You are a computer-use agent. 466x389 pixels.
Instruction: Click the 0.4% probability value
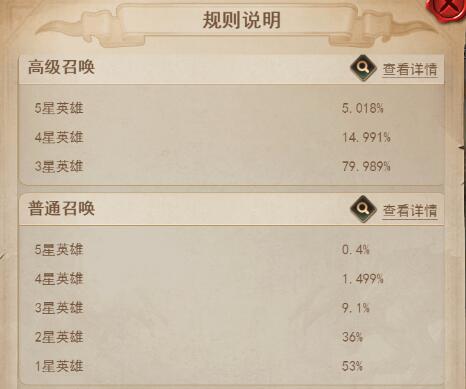pos(356,249)
